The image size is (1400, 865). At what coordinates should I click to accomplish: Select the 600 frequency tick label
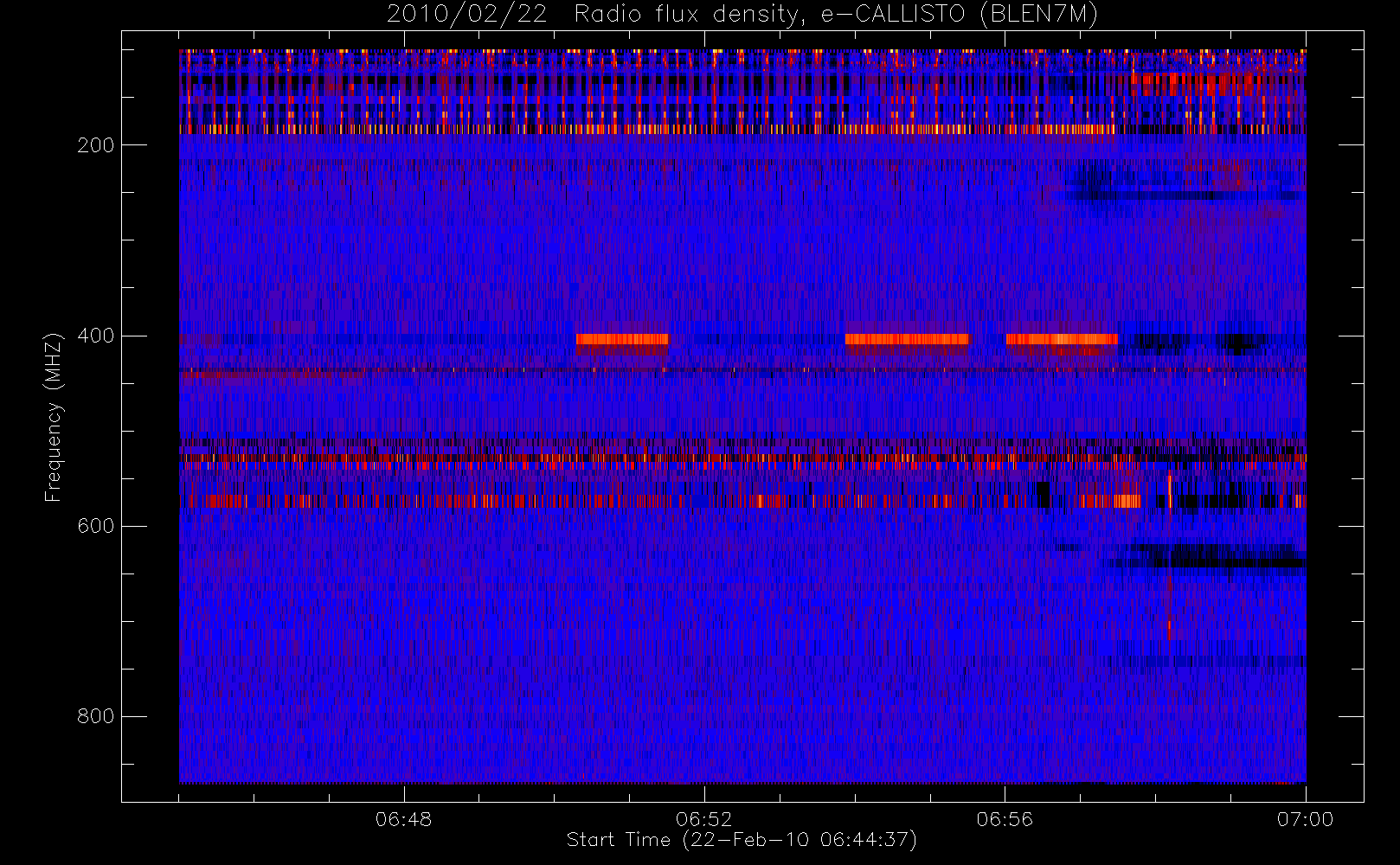pos(96,526)
